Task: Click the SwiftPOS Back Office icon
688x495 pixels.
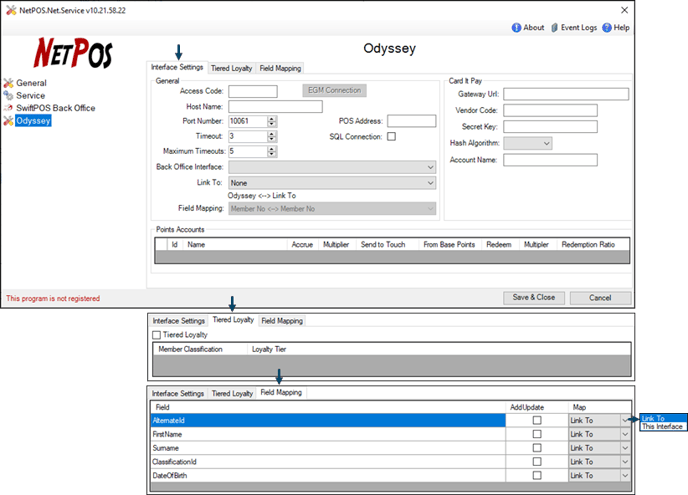Action: [x=8, y=108]
